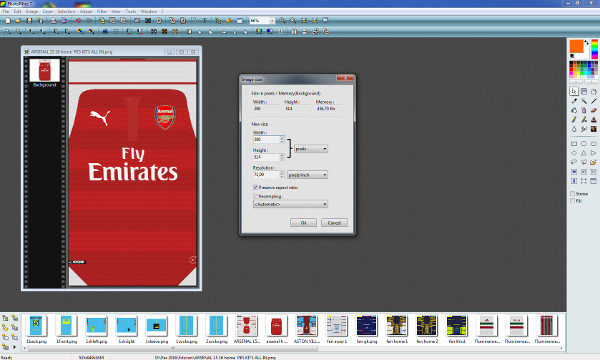This screenshot has width=600, height=360.
Task: Select the Line tool
Action: pyautogui.click(x=593, y=101)
